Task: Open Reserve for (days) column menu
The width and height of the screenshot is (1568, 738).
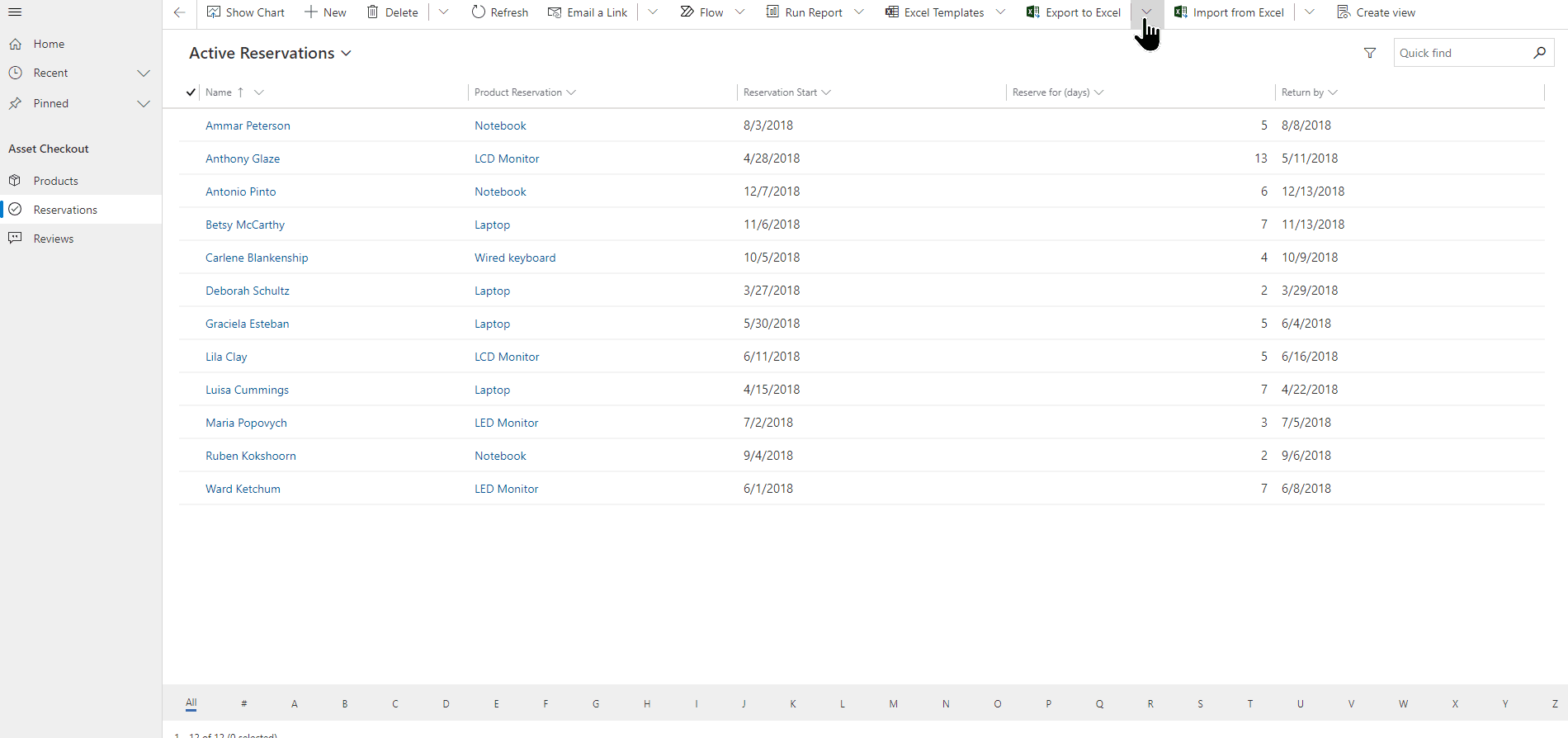Action: [1099, 92]
